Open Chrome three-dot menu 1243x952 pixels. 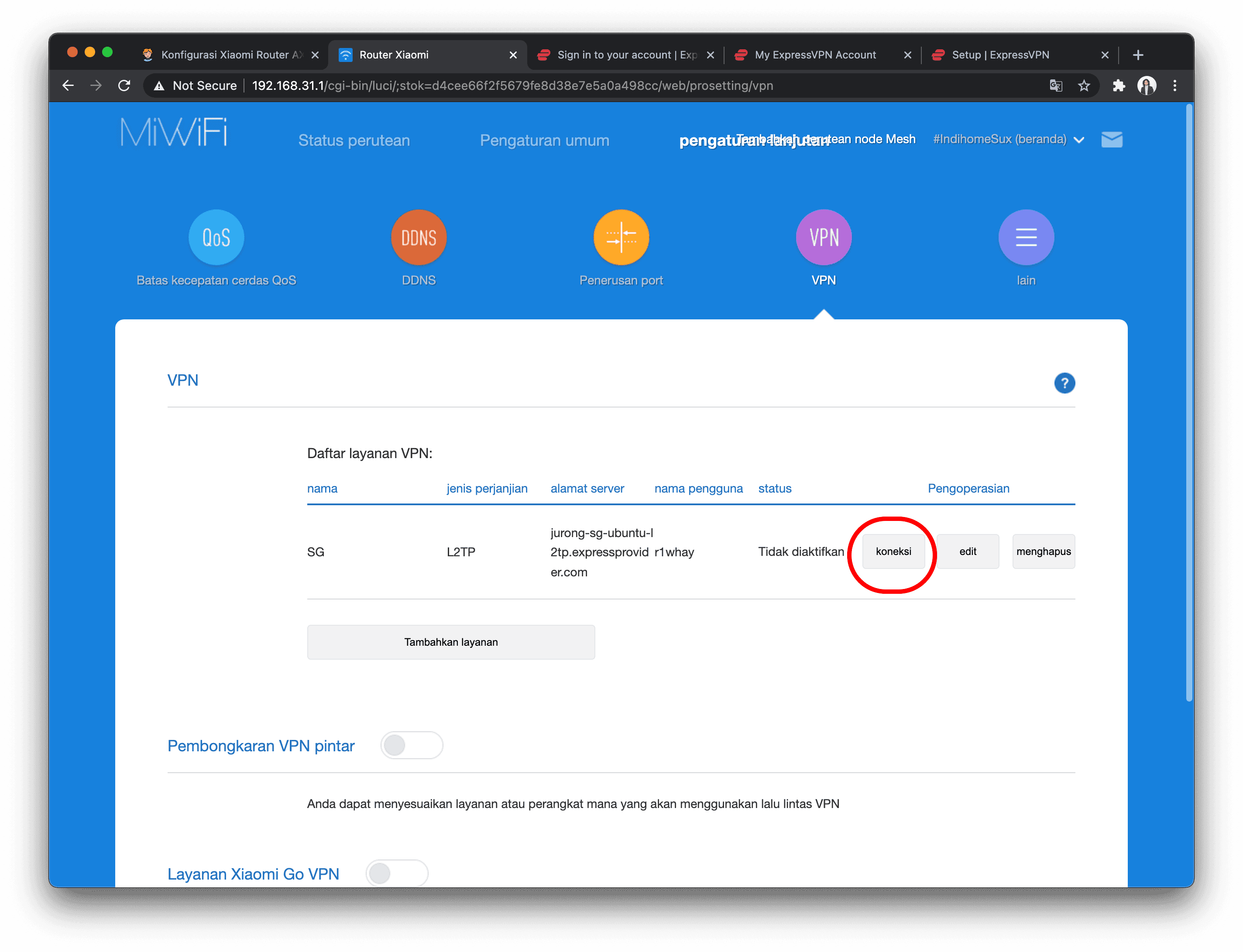1174,86
